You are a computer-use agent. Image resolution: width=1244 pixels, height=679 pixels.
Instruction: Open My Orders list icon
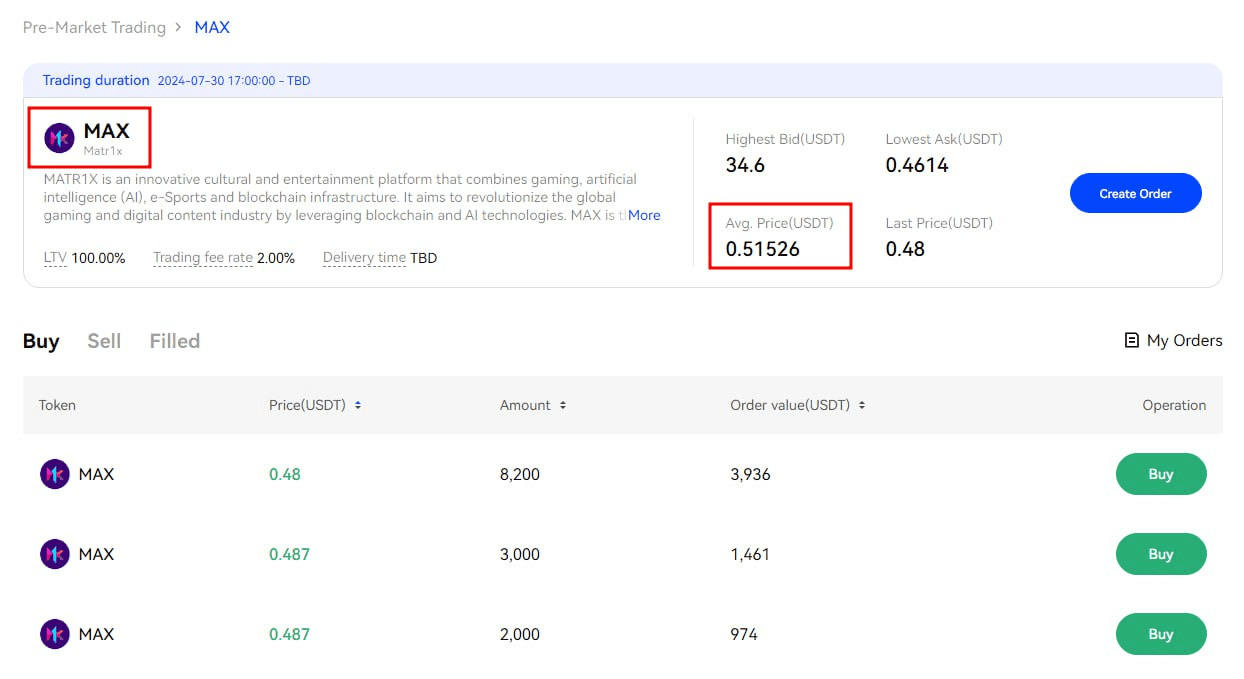1132,340
